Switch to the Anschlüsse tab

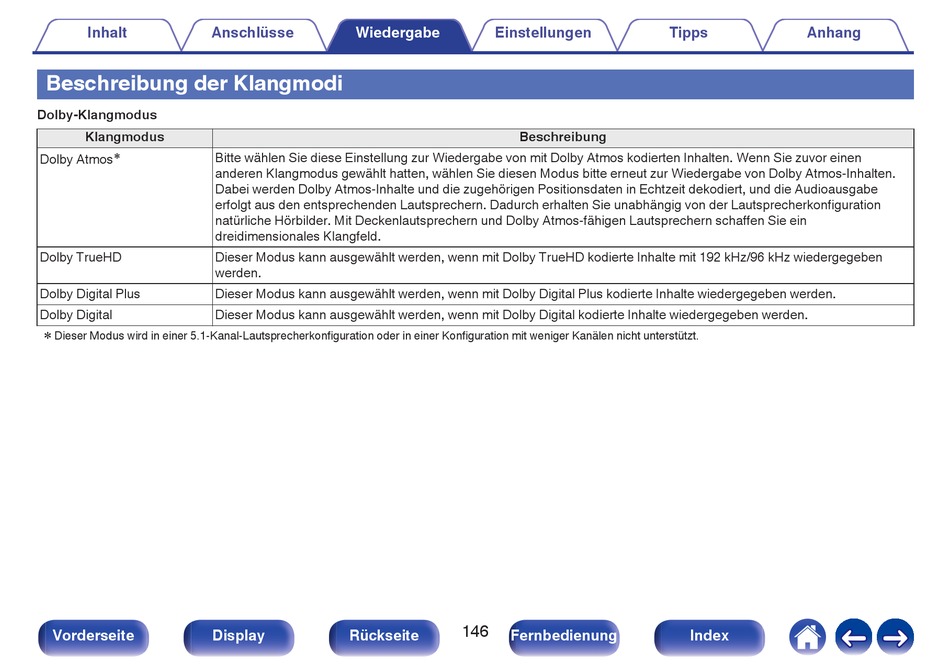click(x=253, y=34)
